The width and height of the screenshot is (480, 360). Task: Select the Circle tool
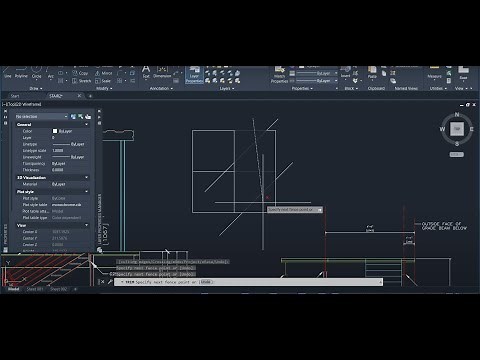(36, 72)
